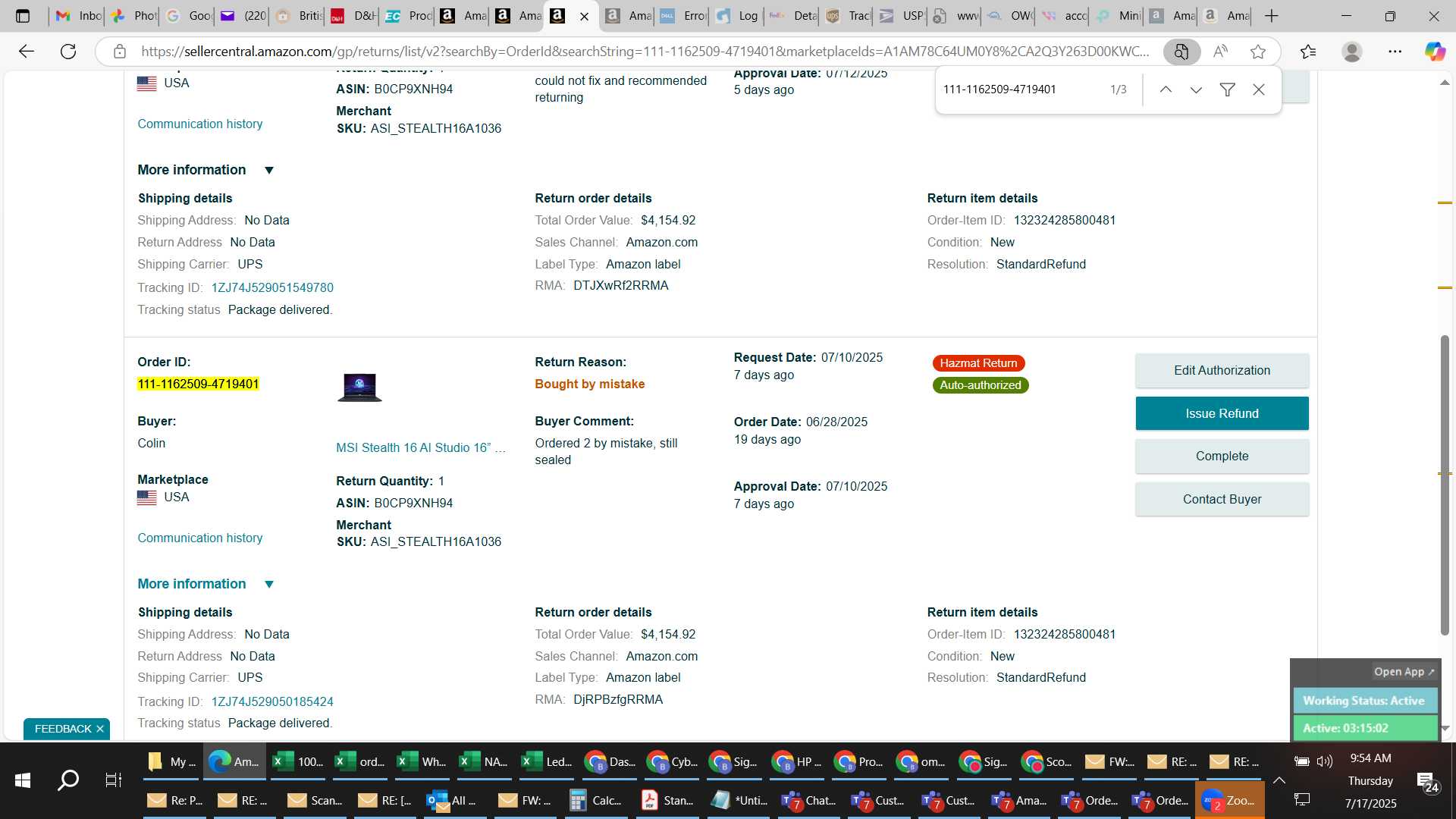Jump to previous find result
The width and height of the screenshot is (1456, 819).
[x=1166, y=89]
